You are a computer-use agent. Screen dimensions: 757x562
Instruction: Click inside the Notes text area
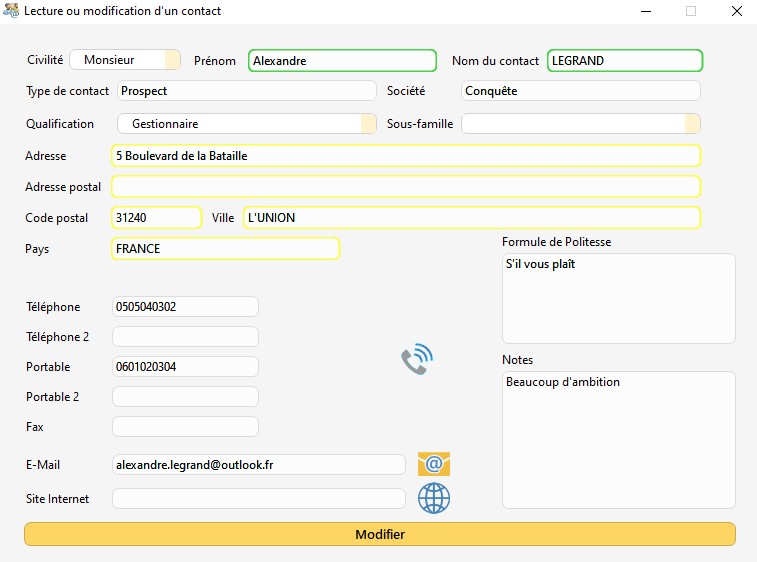click(x=618, y=440)
